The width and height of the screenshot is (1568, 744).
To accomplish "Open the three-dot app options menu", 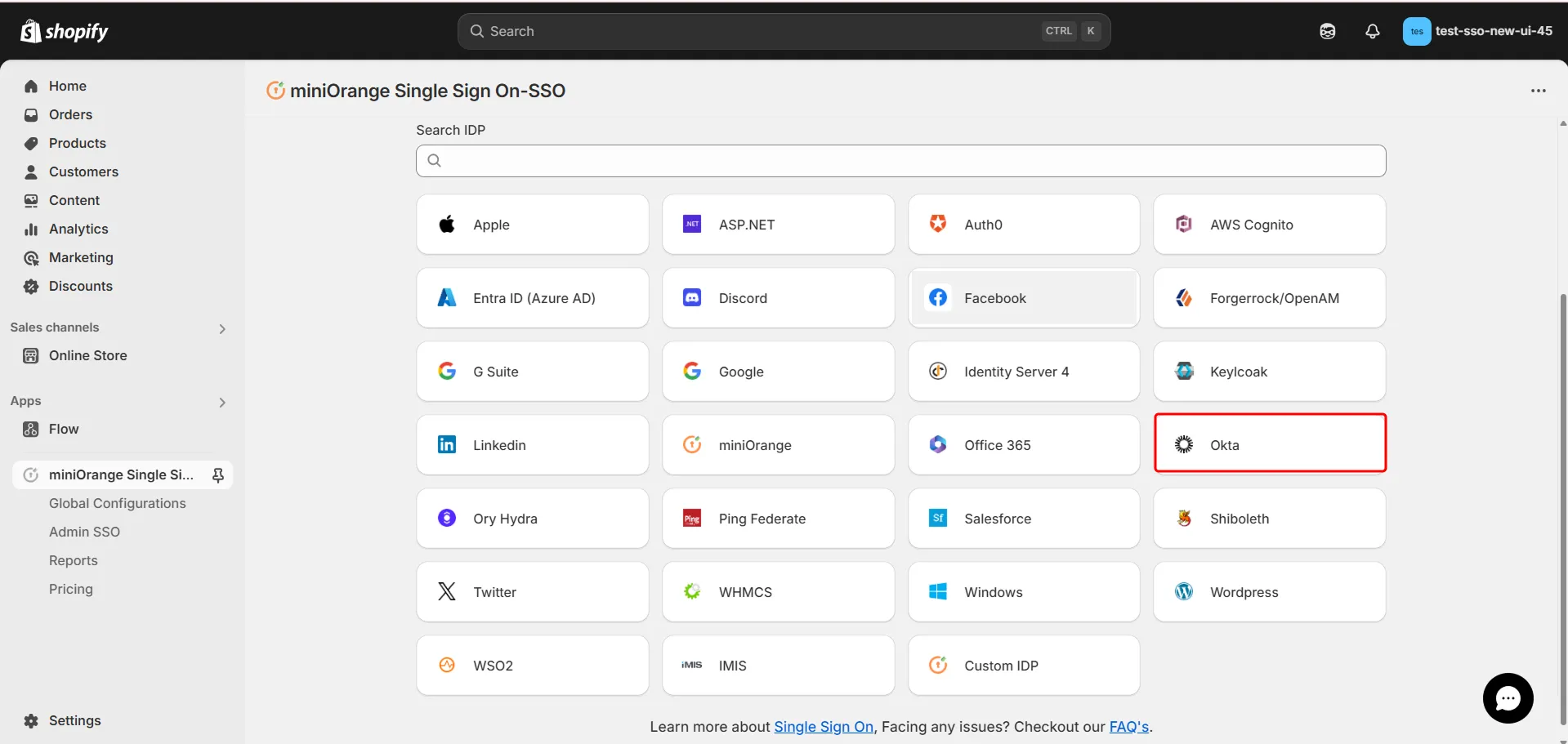I will pos(1538,91).
